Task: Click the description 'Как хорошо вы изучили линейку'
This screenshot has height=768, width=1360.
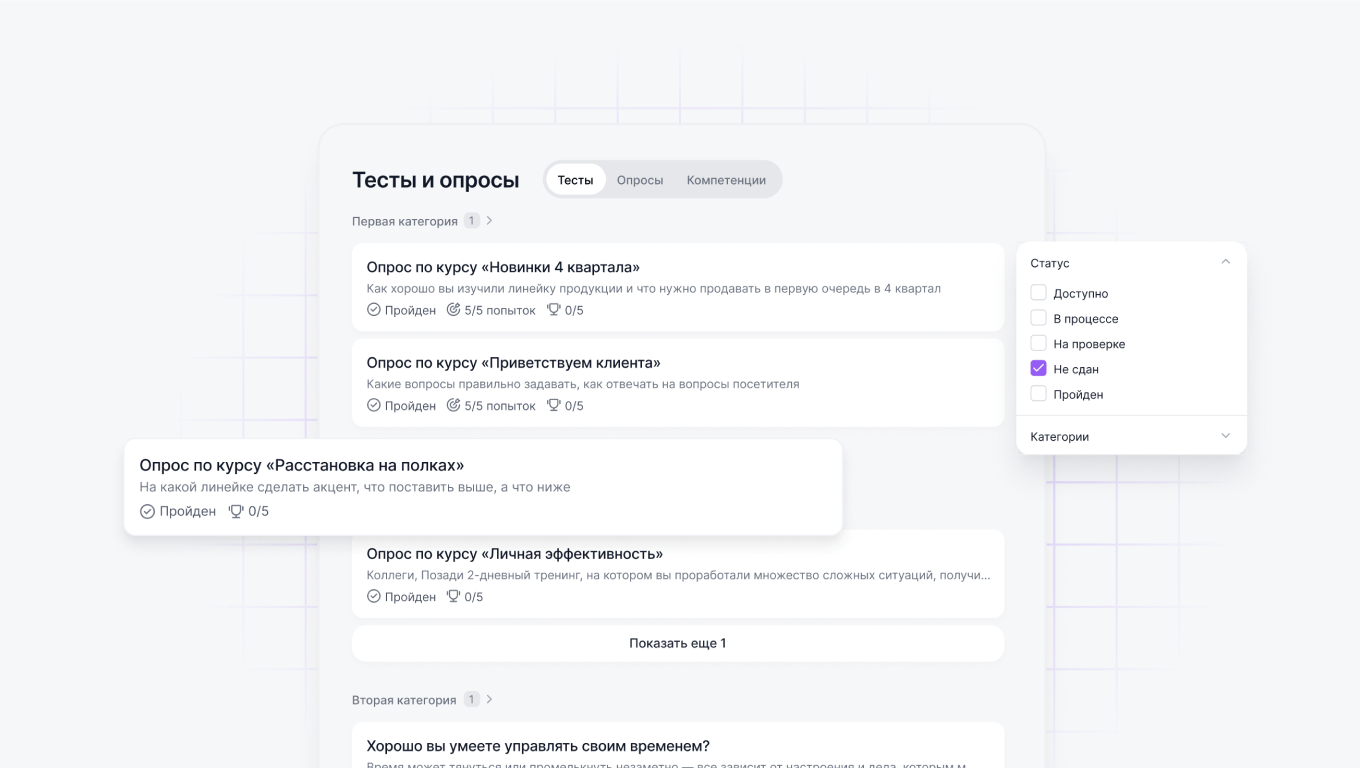Action: tap(654, 288)
